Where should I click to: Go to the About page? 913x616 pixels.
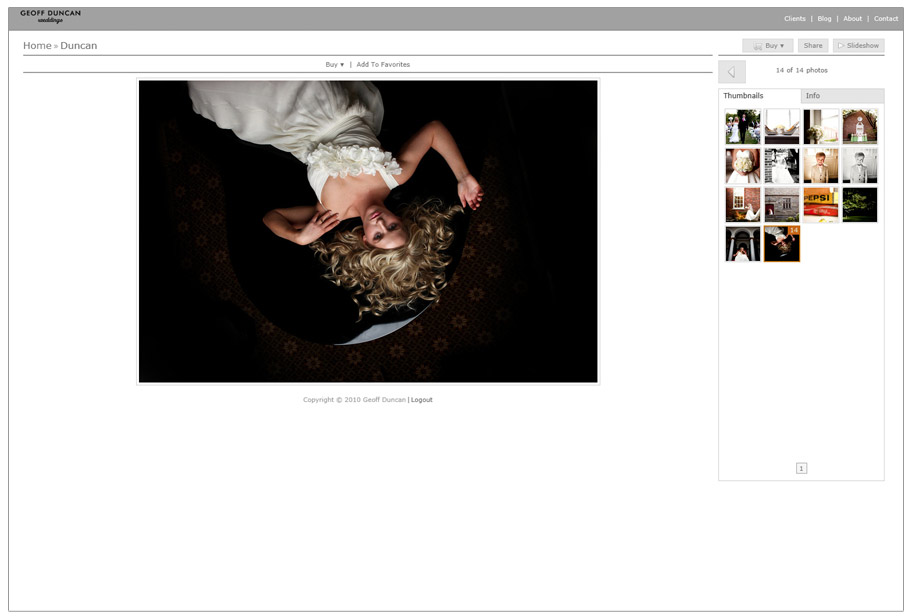tap(852, 19)
